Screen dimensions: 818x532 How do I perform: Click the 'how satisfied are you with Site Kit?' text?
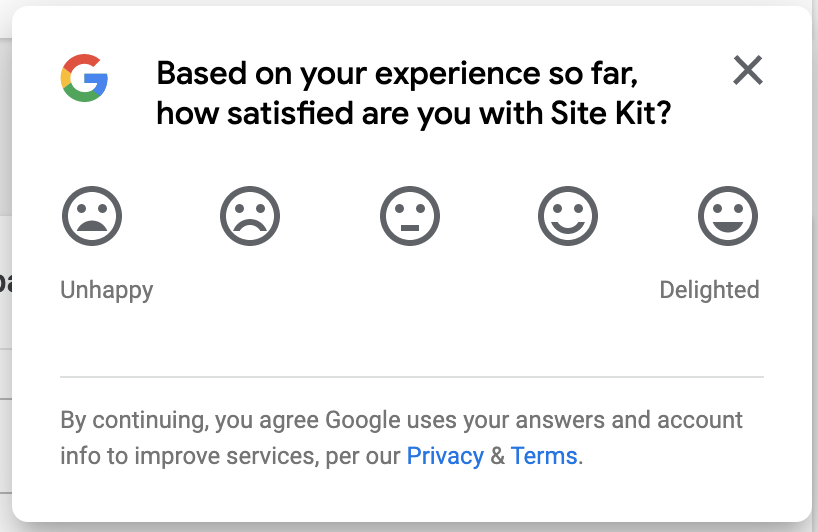pos(414,113)
